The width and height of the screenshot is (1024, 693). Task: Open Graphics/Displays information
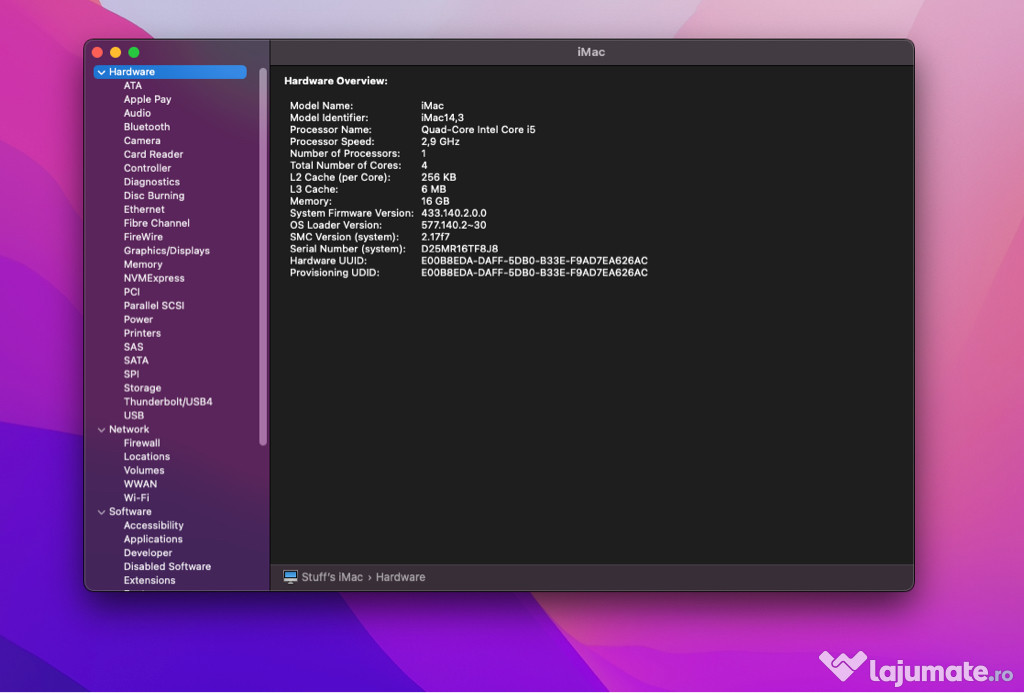click(167, 250)
